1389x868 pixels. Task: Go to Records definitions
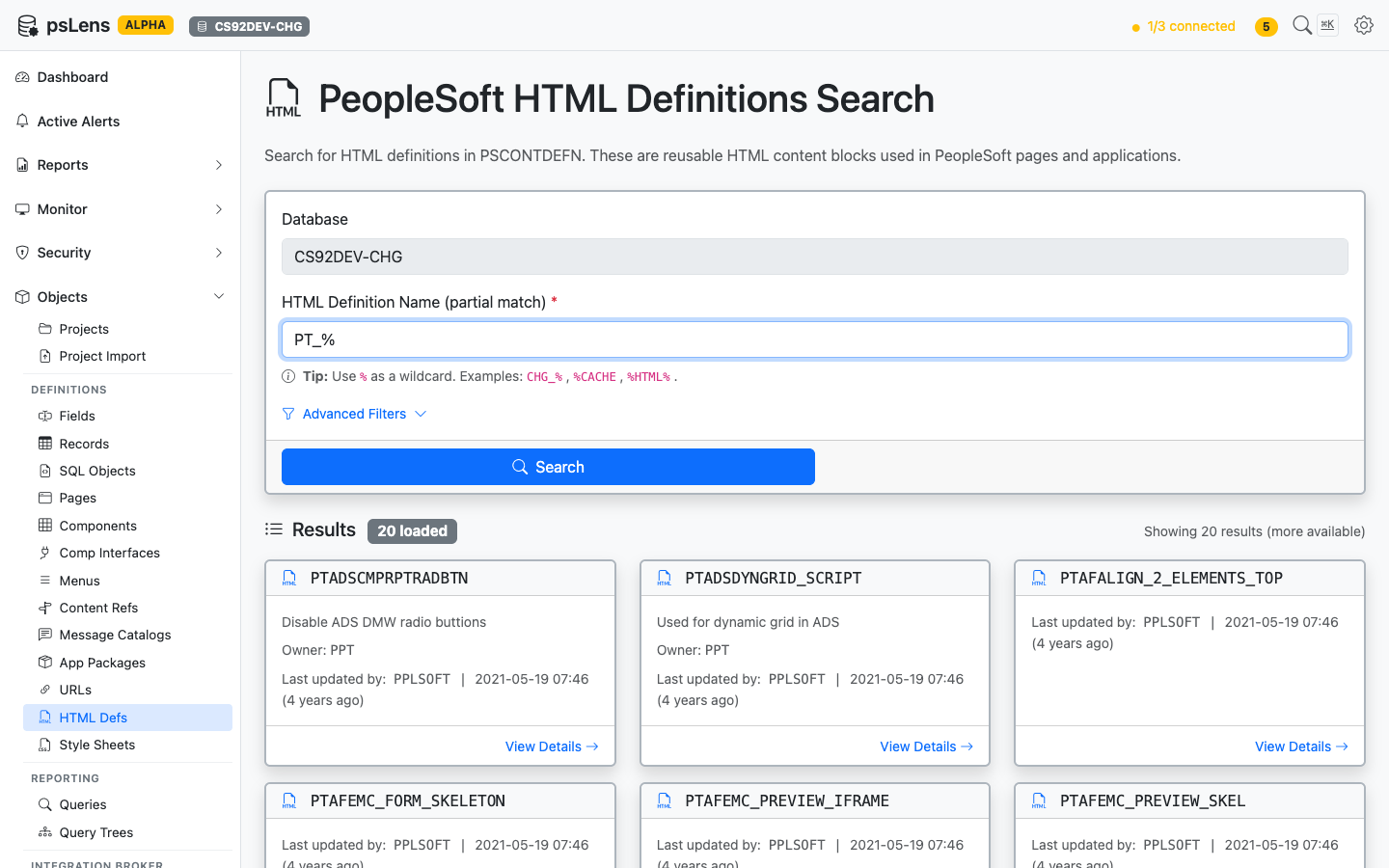click(x=127, y=444)
